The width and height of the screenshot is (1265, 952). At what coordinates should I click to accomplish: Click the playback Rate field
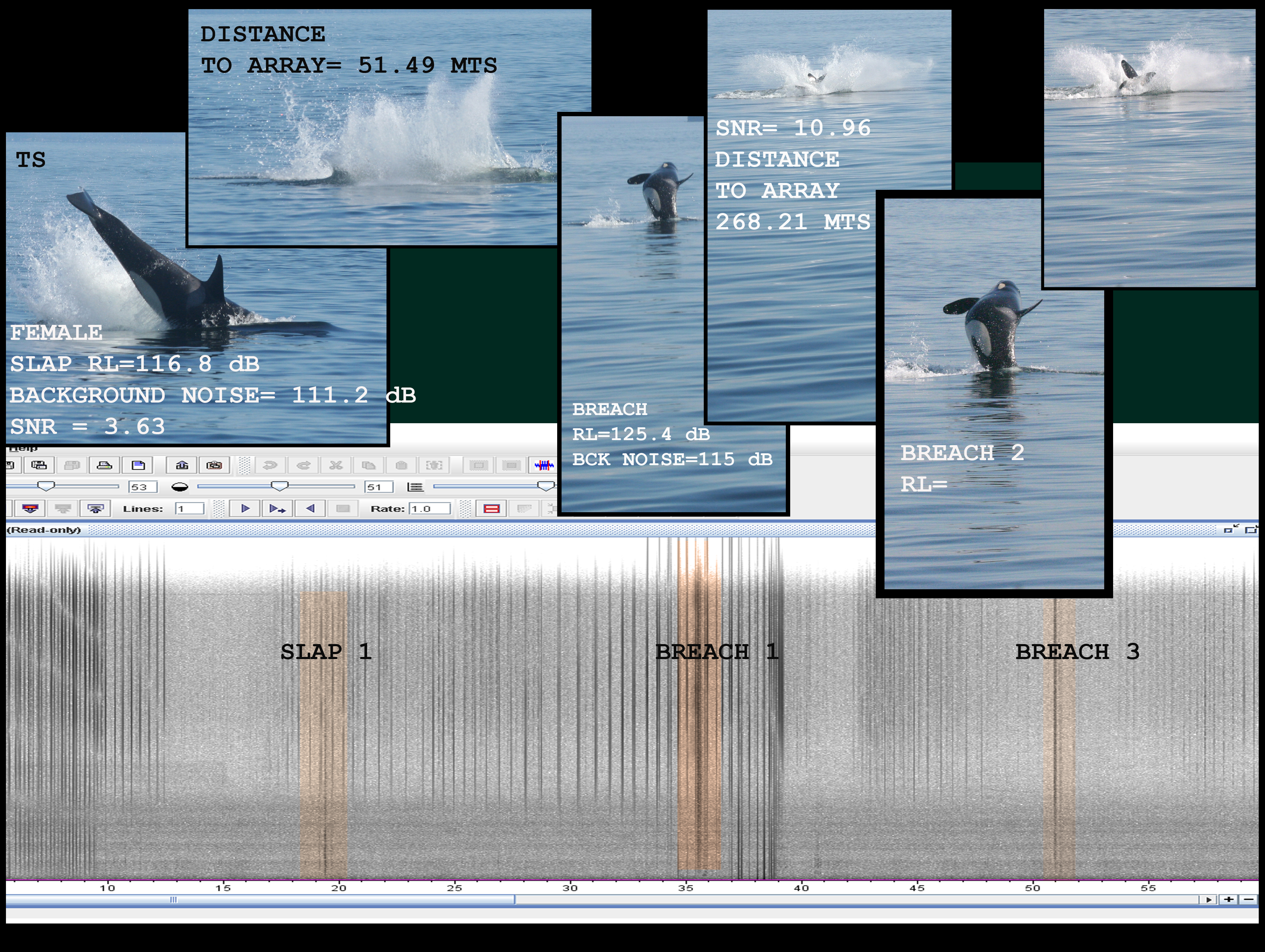pyautogui.click(x=429, y=509)
